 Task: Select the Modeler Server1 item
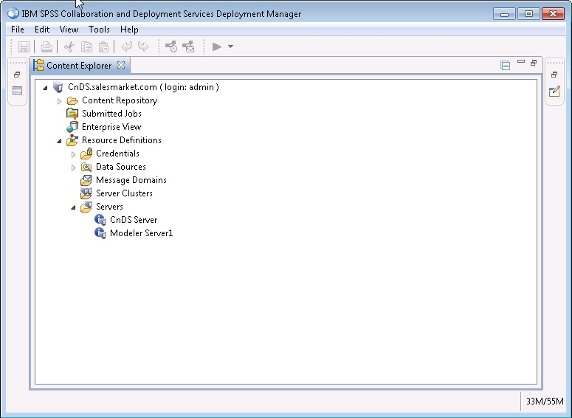coord(141,233)
